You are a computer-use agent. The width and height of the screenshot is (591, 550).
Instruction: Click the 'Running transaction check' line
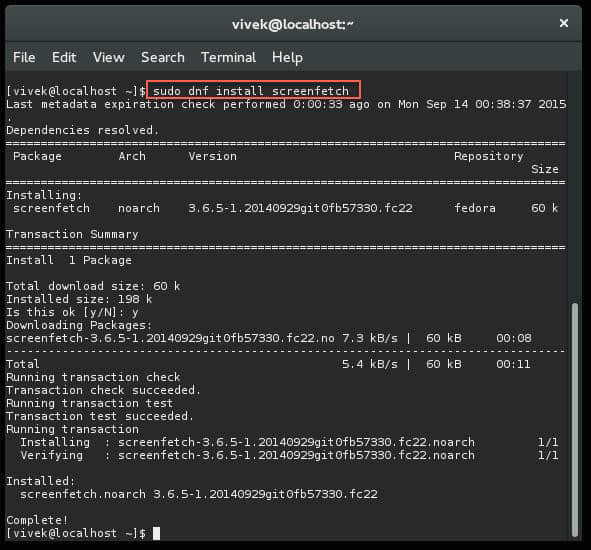[93, 377]
